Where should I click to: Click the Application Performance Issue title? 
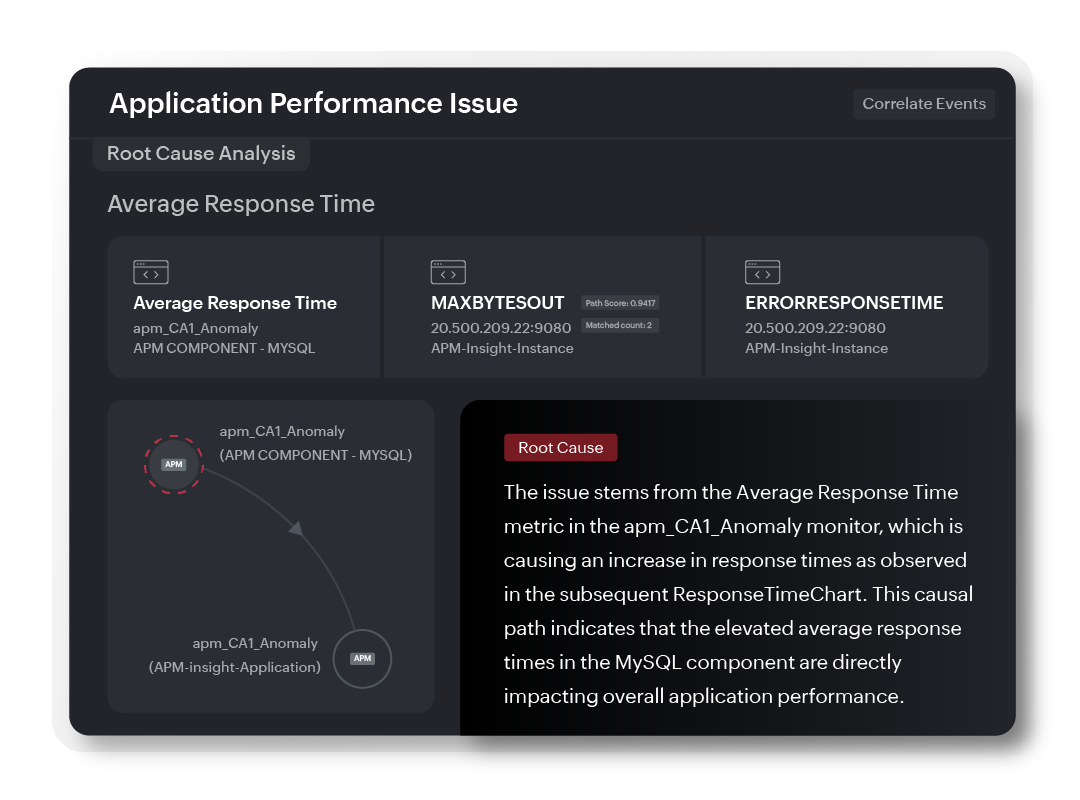(314, 103)
